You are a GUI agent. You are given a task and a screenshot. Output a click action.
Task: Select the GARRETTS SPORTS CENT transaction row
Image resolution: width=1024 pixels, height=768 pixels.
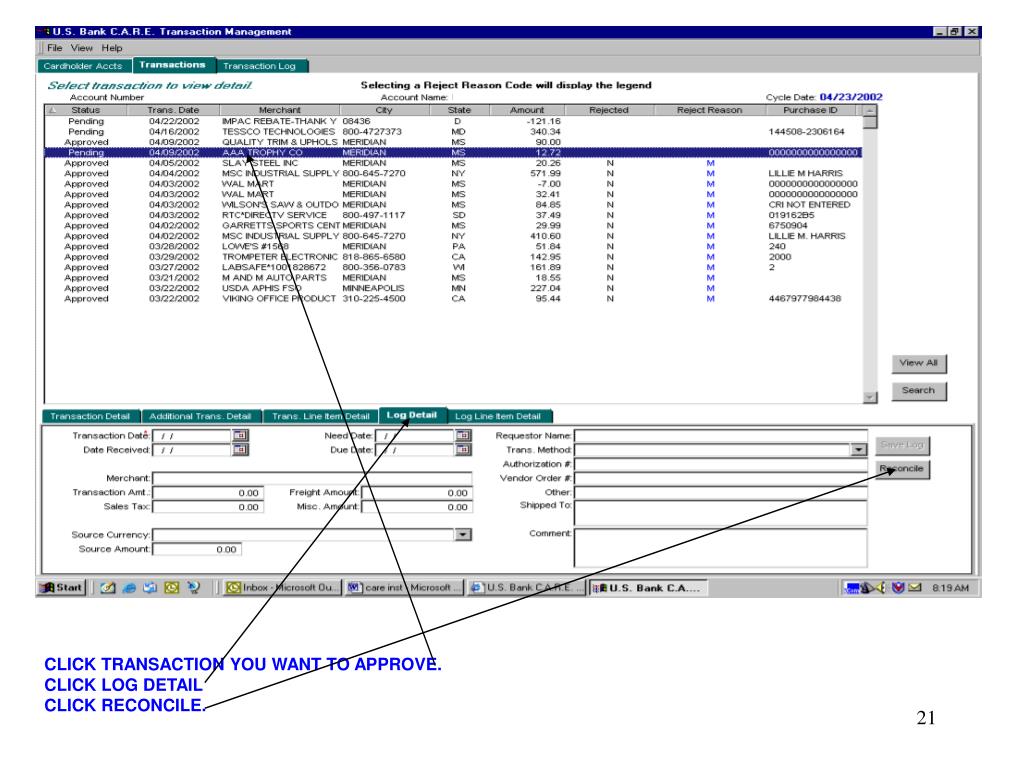point(453,226)
